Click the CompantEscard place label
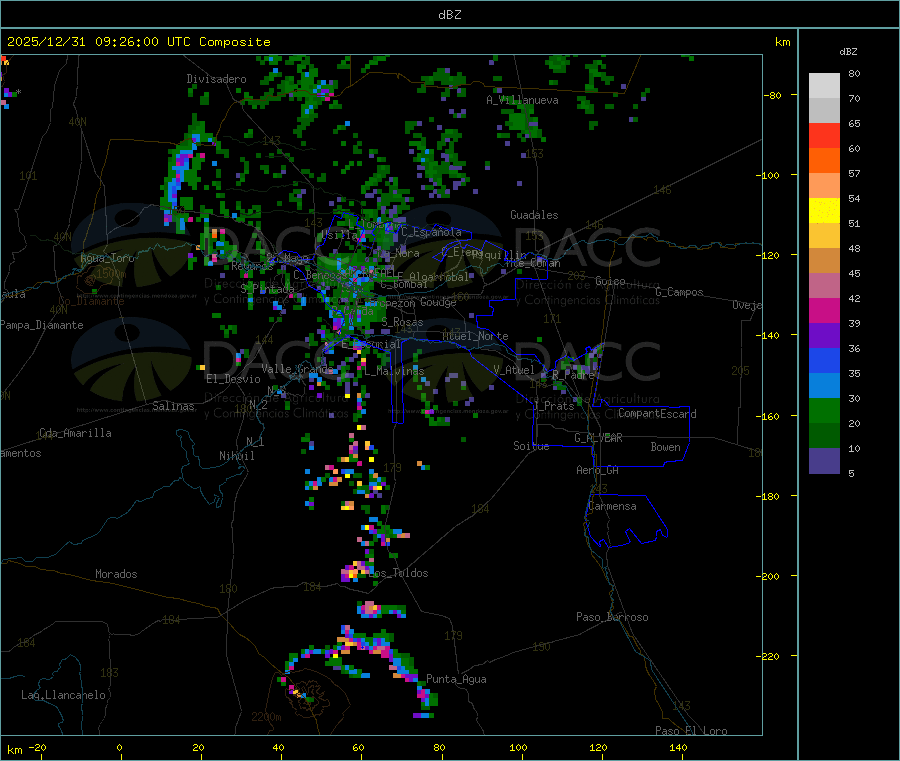 [x=657, y=414]
